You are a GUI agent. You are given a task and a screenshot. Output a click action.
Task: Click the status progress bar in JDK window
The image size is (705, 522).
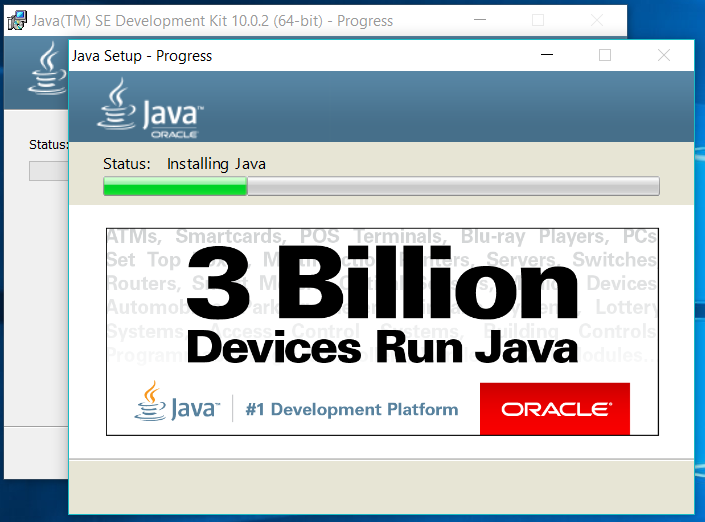coord(49,171)
